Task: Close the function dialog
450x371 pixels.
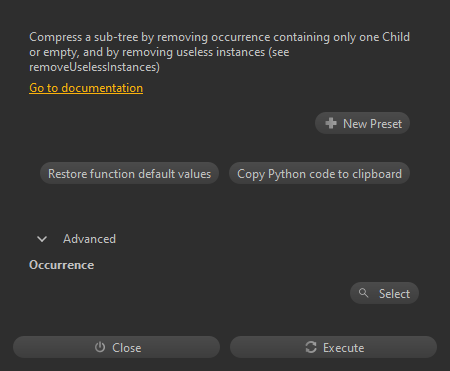Action: (x=116, y=347)
